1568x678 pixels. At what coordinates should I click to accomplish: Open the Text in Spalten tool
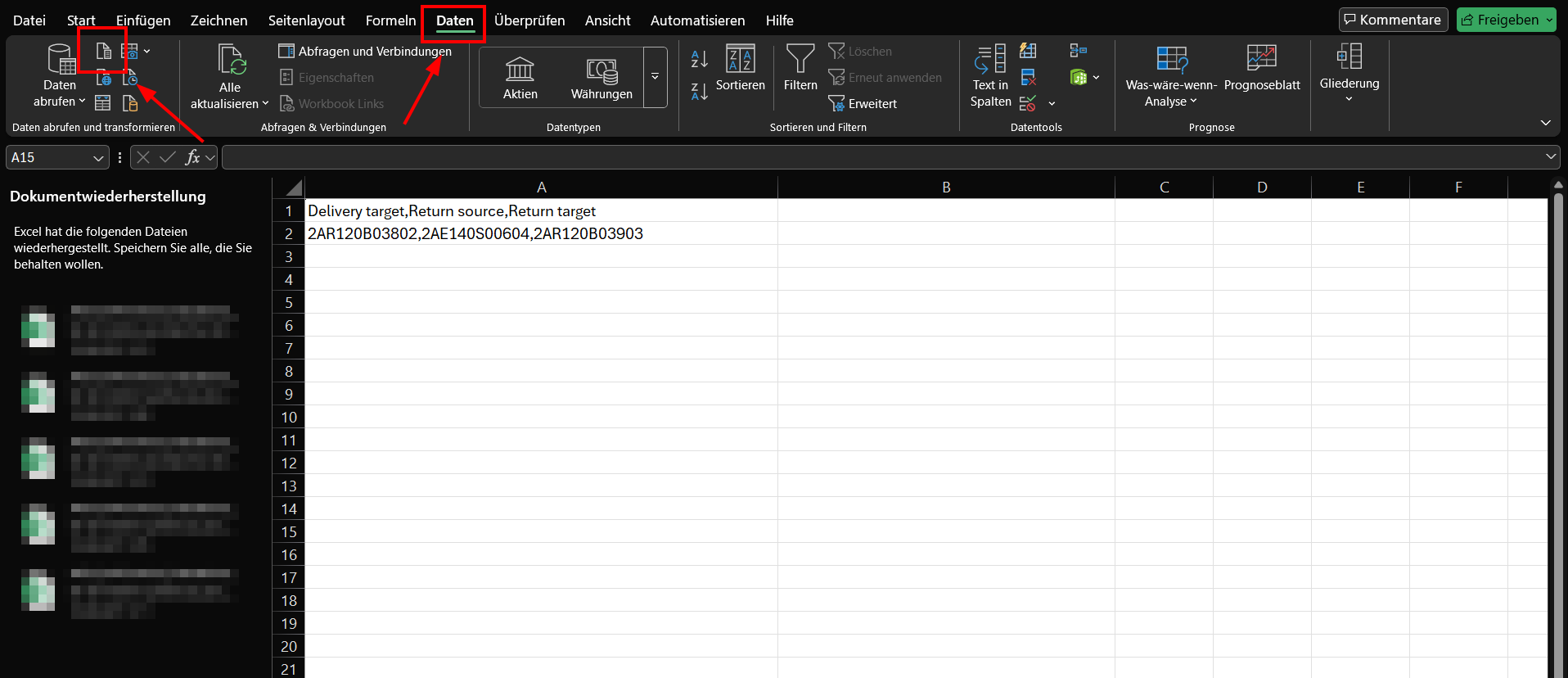(990, 76)
